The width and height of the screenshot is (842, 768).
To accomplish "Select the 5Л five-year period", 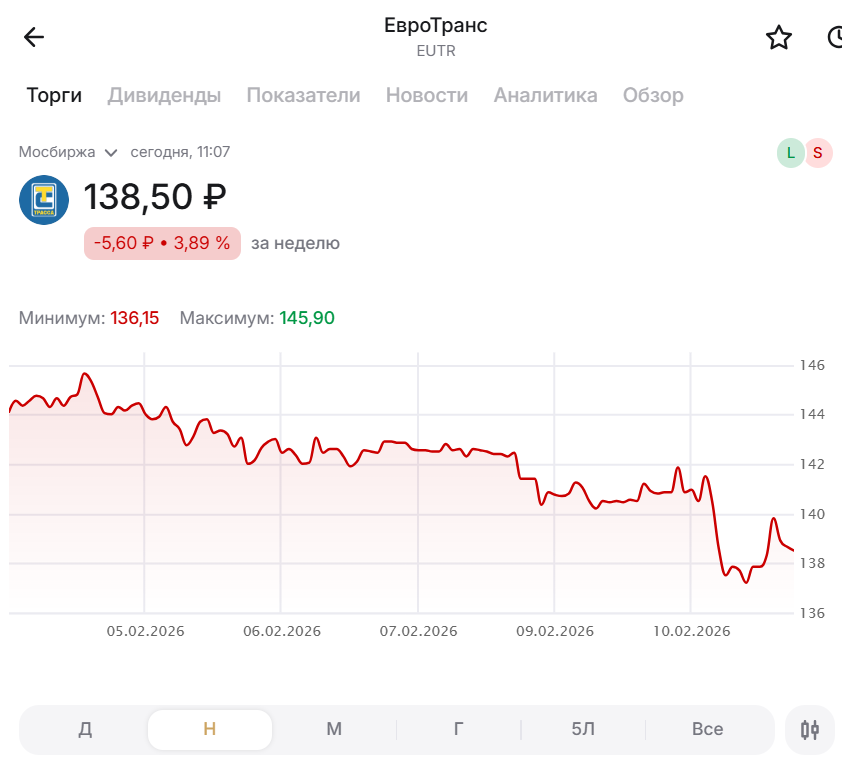I will point(583,729).
